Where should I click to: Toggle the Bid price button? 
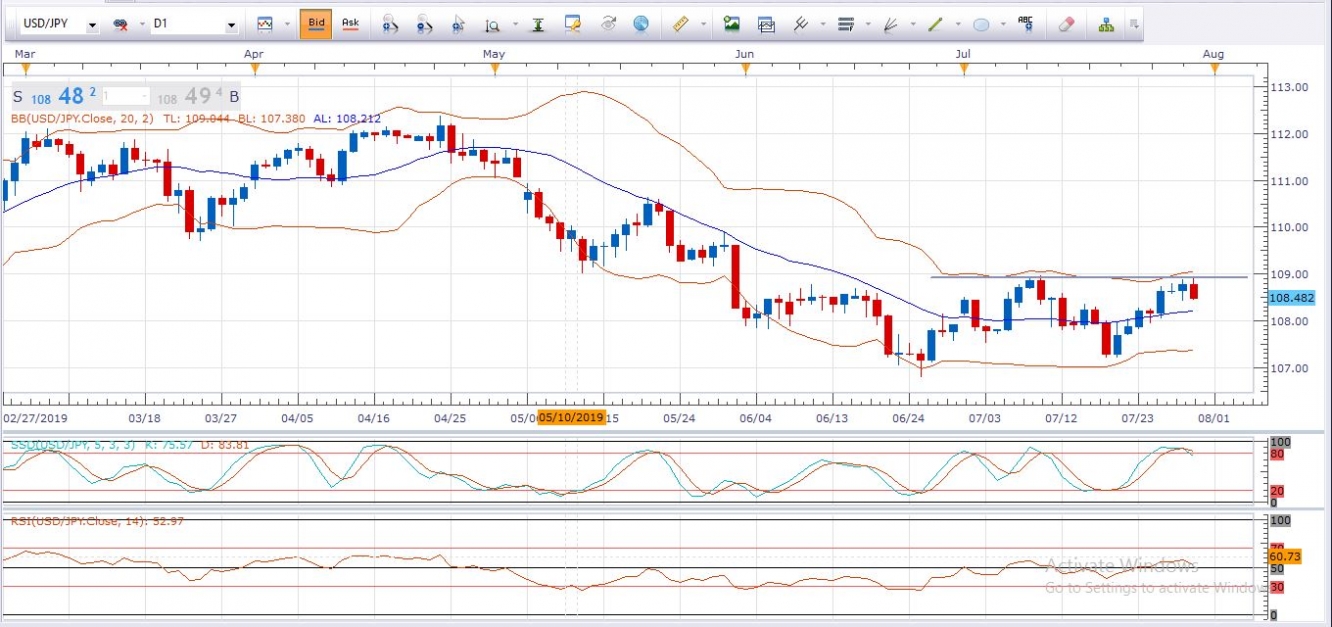[x=316, y=22]
